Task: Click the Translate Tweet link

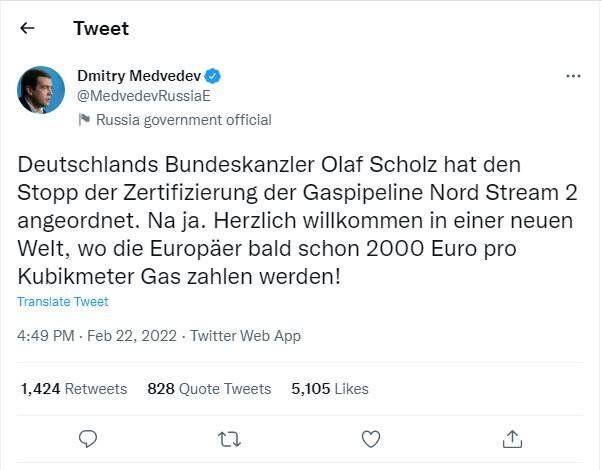Action: click(63, 301)
